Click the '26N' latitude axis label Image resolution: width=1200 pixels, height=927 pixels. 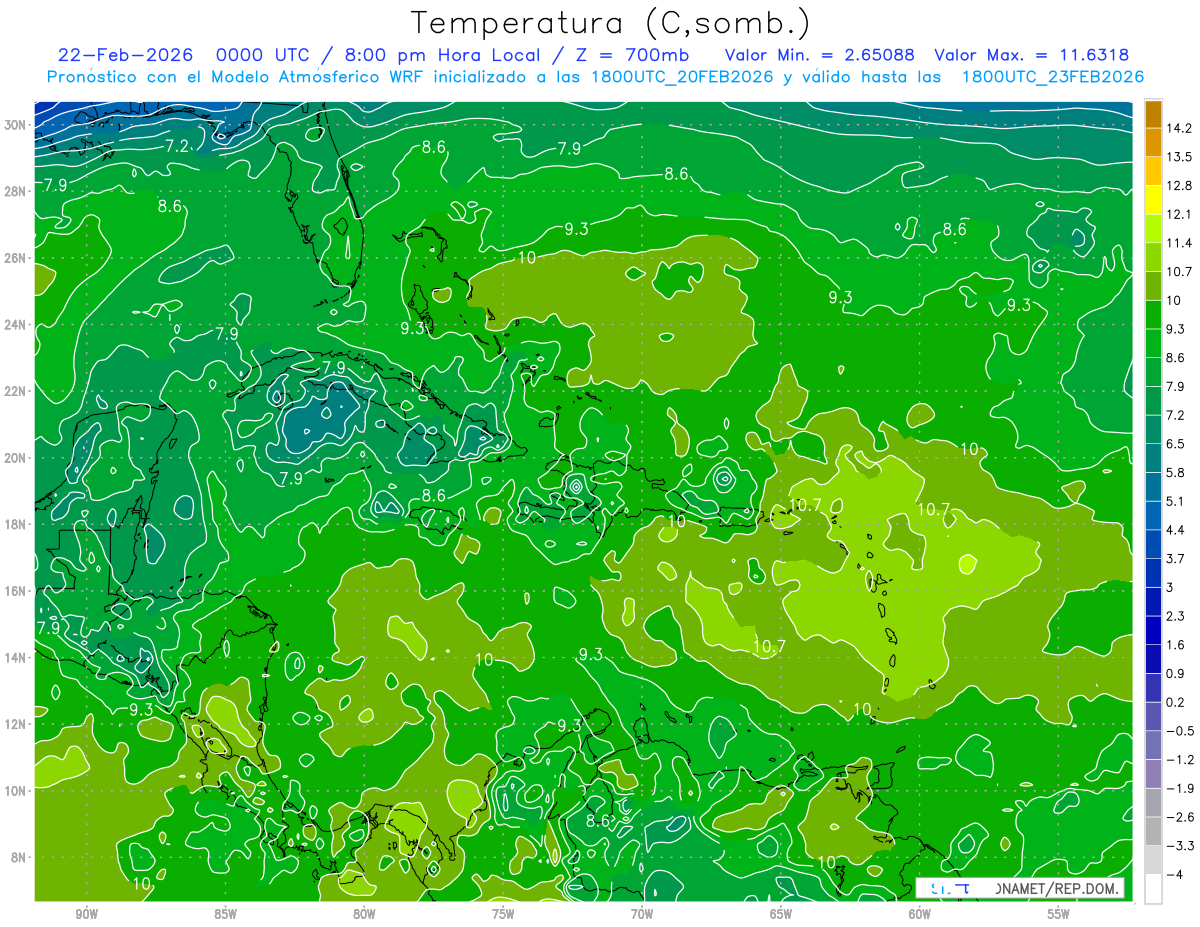pyautogui.click(x=16, y=258)
